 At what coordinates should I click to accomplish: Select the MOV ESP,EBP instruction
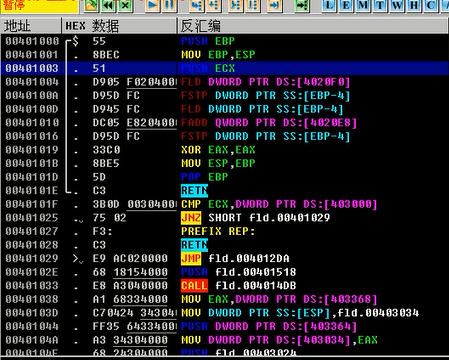(218, 163)
